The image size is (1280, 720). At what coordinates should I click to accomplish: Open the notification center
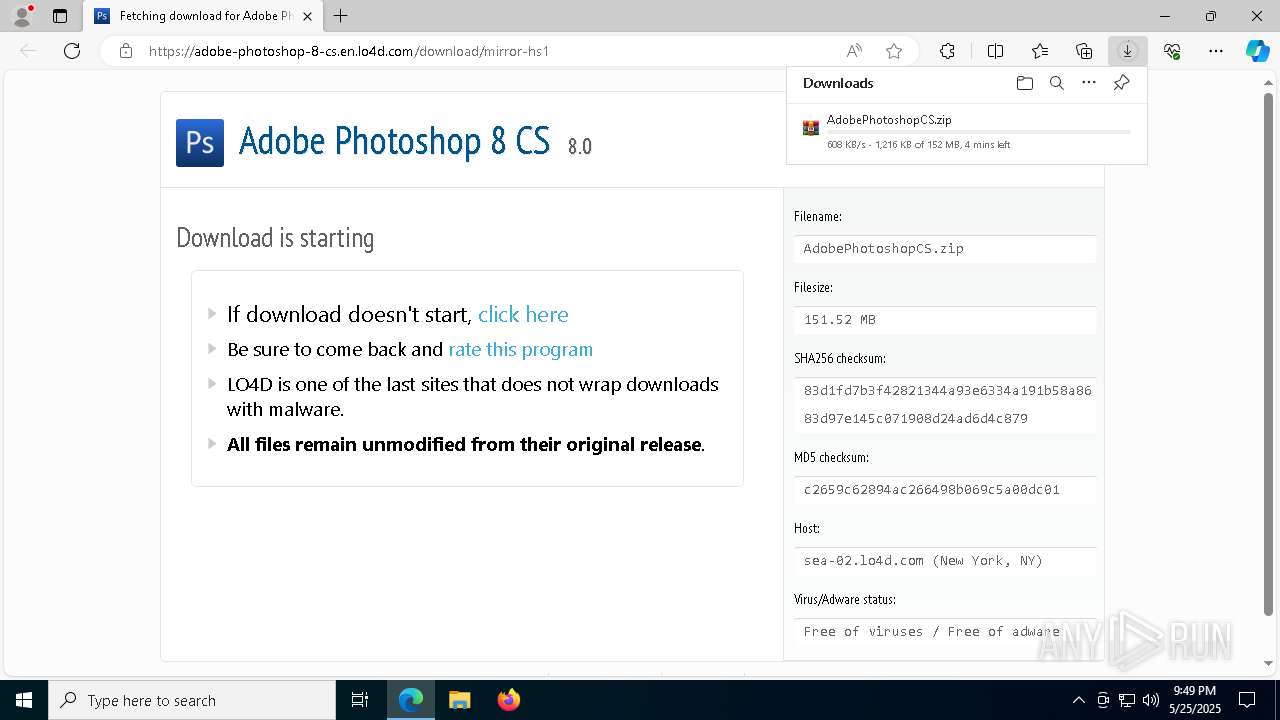click(x=1247, y=700)
